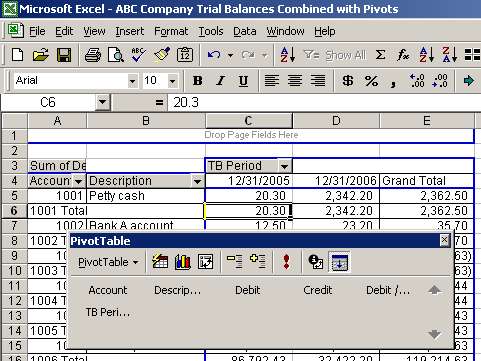Open the TB Period field dropdown
This screenshot has height=361, width=481.
(x=284, y=166)
